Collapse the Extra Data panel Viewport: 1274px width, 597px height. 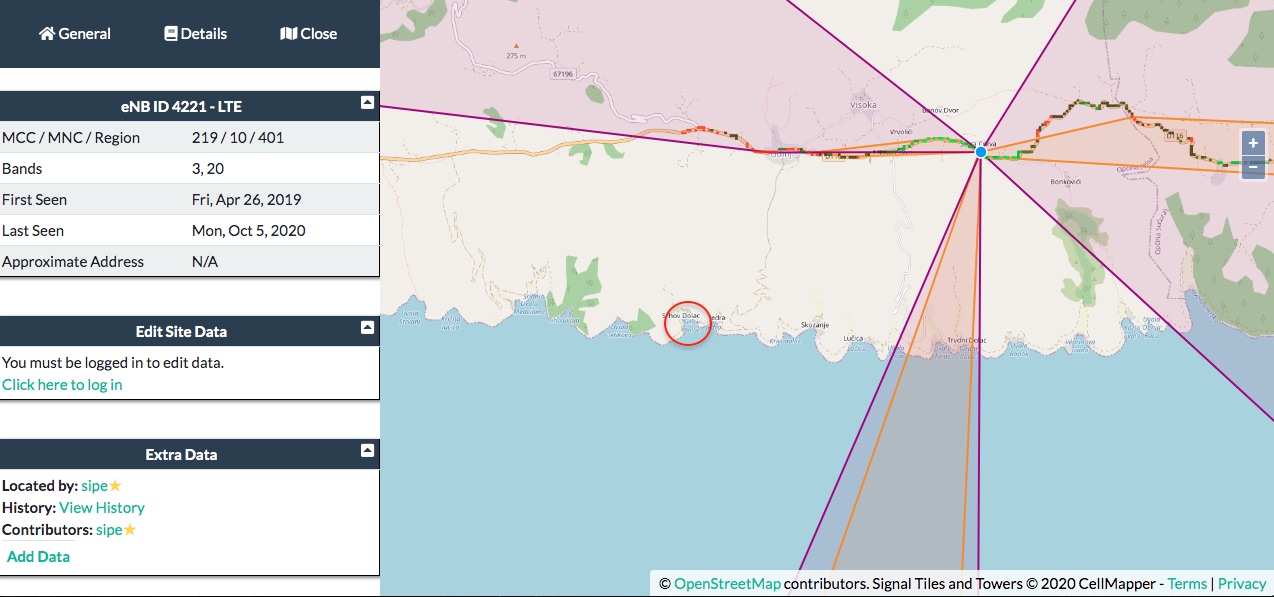point(367,451)
